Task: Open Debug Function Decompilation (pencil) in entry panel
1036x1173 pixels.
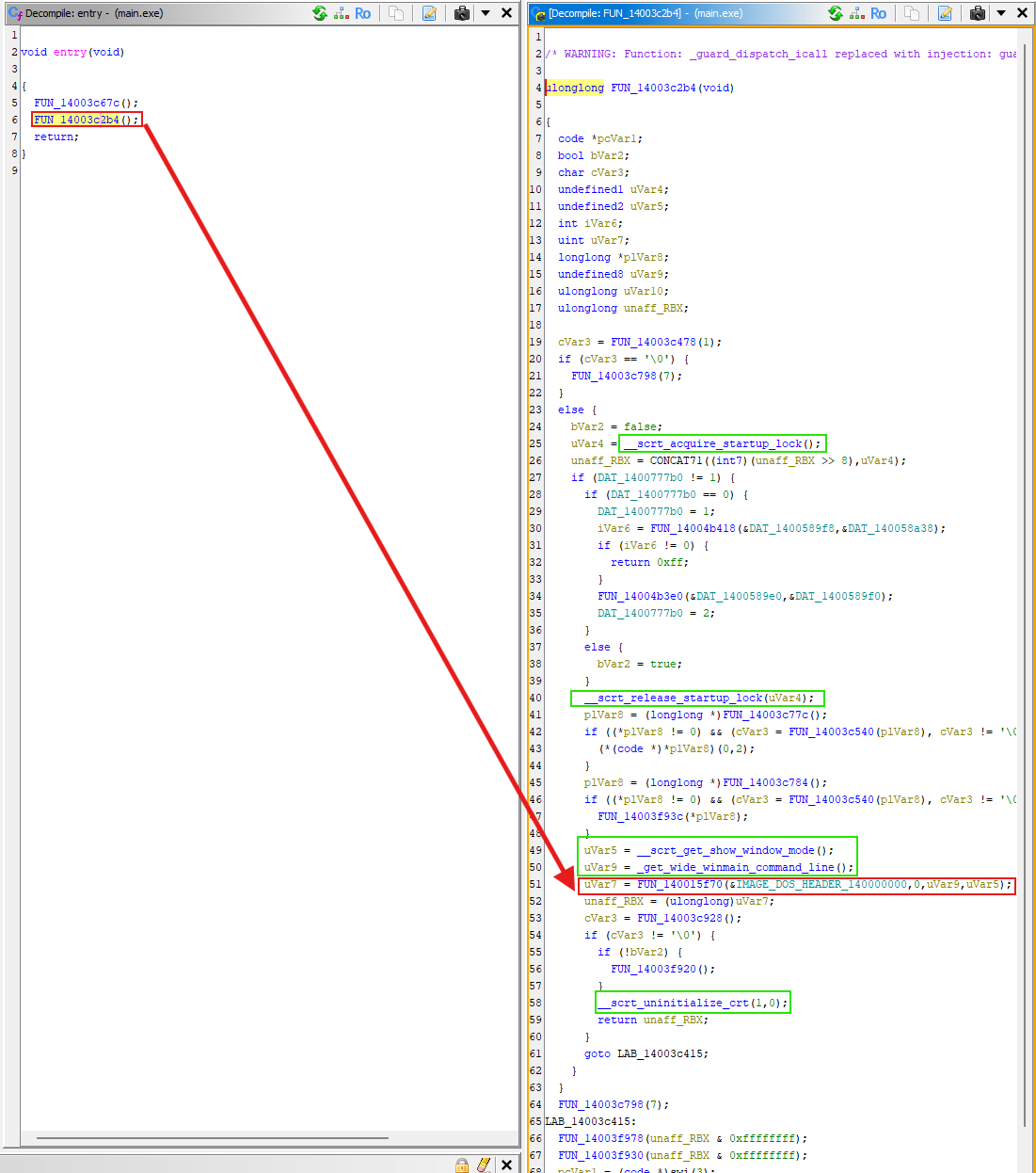Action: pyautogui.click(x=429, y=13)
